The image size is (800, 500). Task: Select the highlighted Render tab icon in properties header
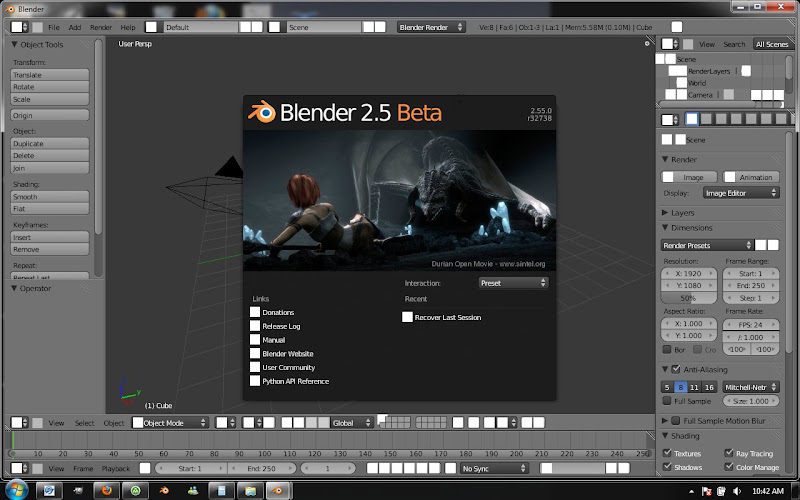coord(691,119)
